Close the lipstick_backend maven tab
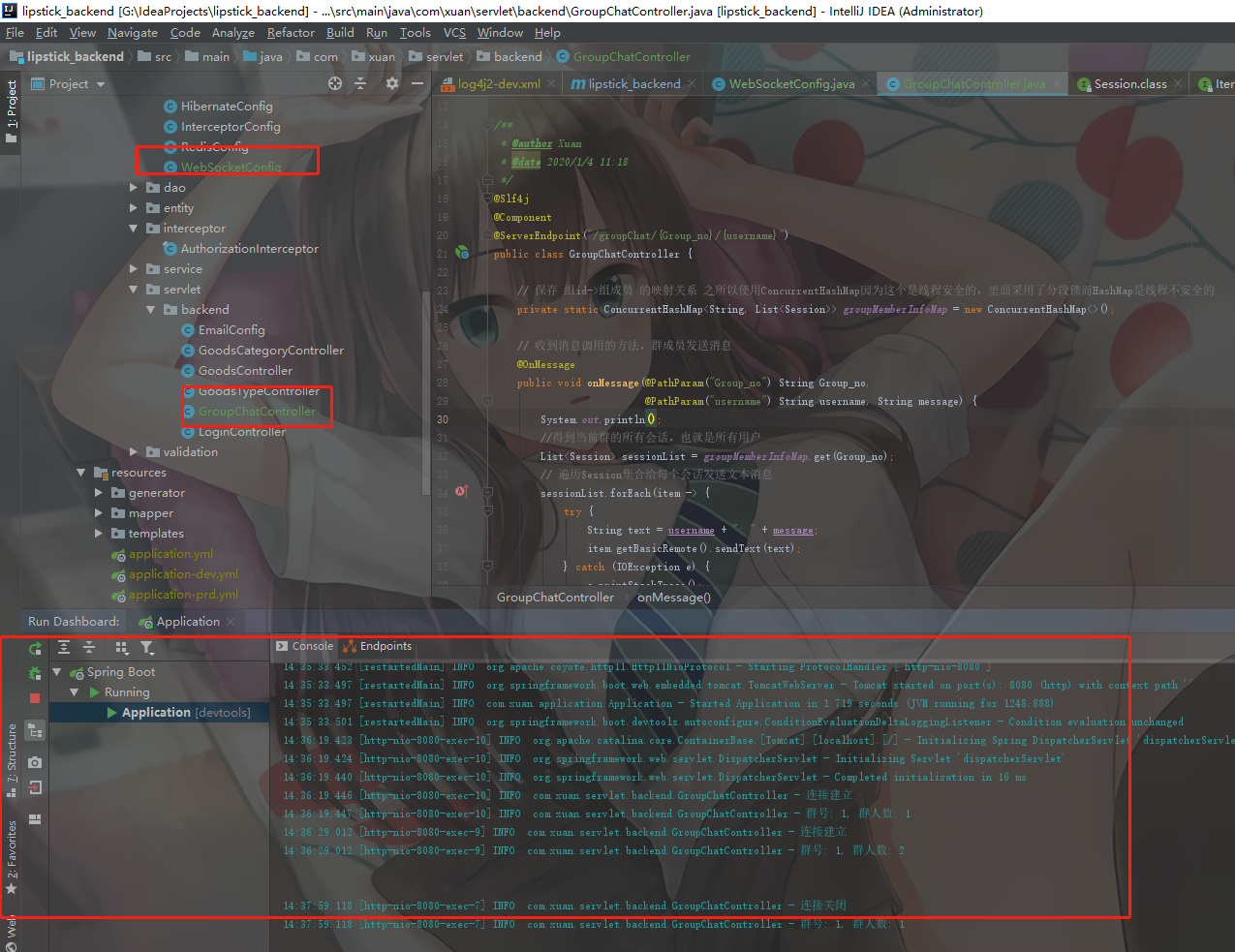Screen dimensions: 1235x952 pos(692,84)
